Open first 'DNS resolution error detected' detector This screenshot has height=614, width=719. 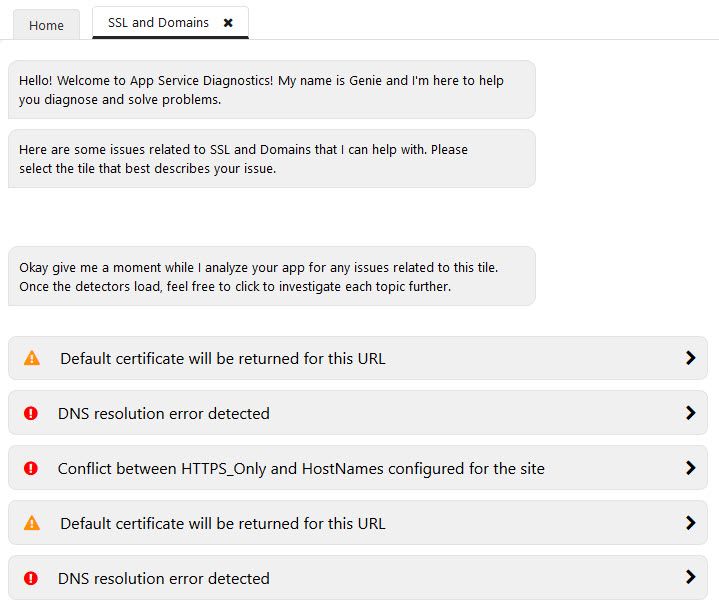click(358, 413)
